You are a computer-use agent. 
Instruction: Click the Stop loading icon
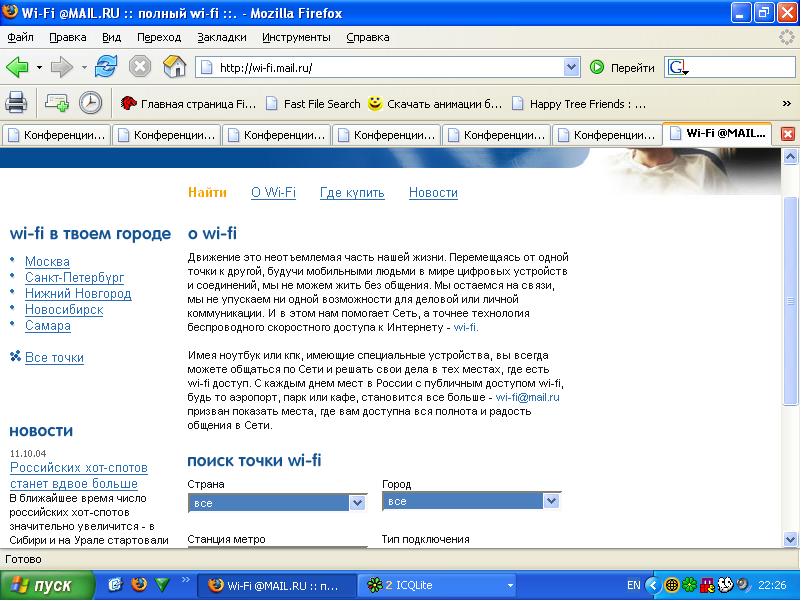click(139, 66)
